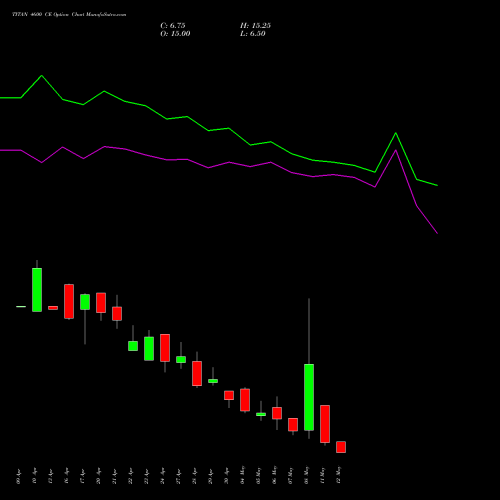Click the 17 Apr date label
The height and width of the screenshot is (500, 500).
[83, 477]
